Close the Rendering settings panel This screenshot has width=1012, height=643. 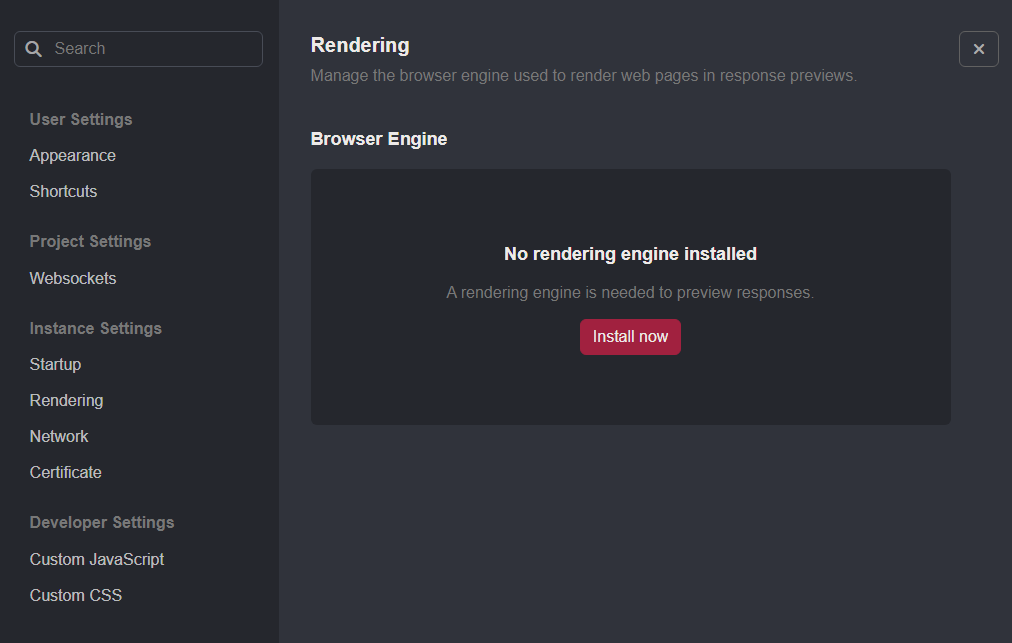pos(978,48)
